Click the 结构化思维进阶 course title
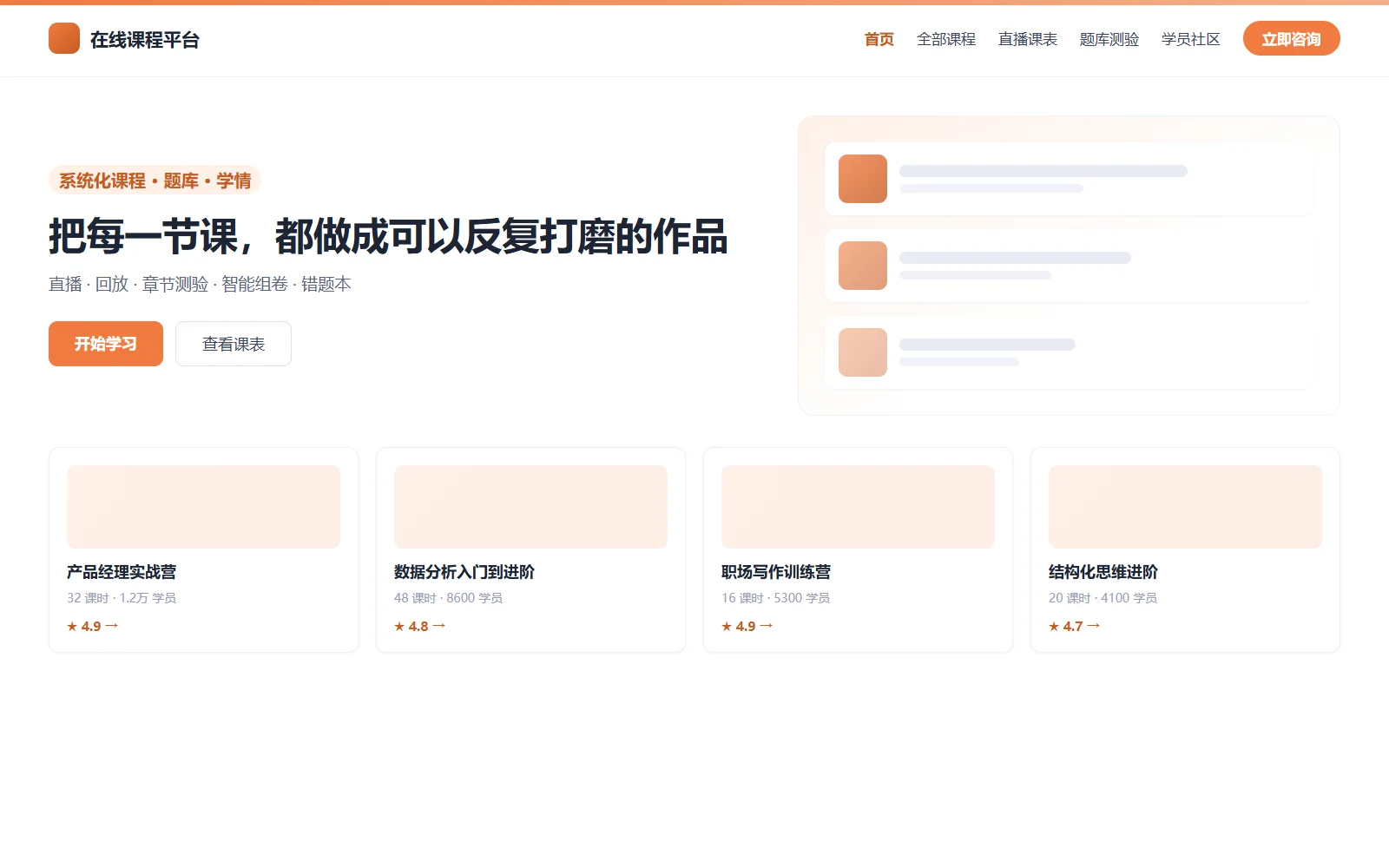 point(1103,572)
